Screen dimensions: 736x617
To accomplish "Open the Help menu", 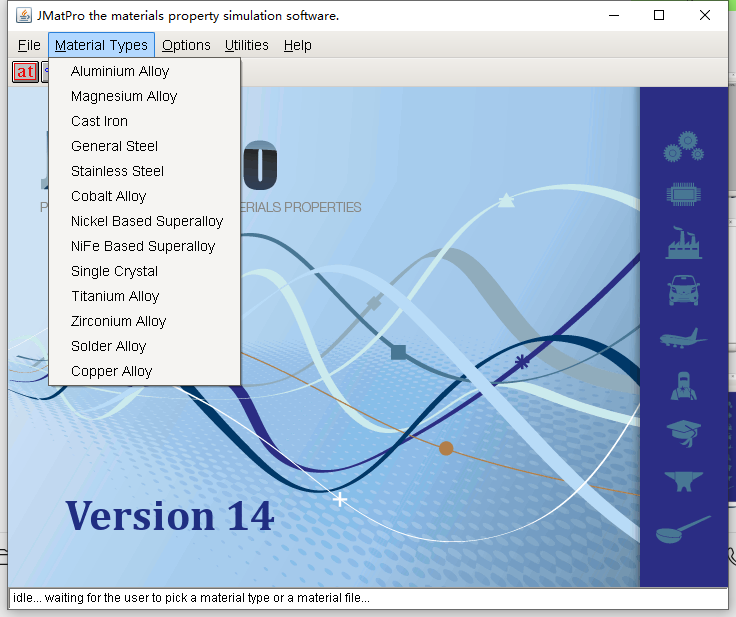I will click(297, 45).
